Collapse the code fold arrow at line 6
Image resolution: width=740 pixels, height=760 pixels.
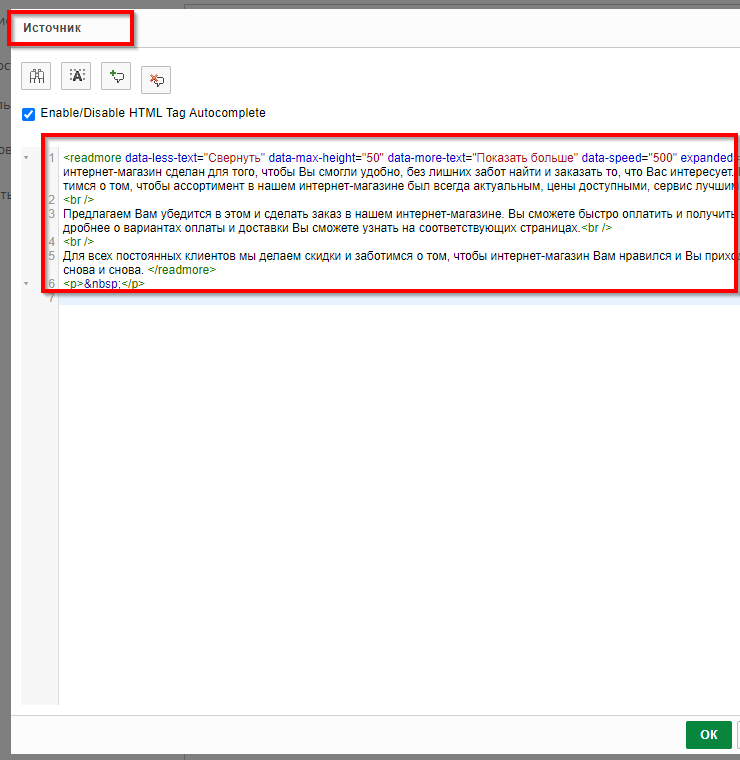pos(26,284)
